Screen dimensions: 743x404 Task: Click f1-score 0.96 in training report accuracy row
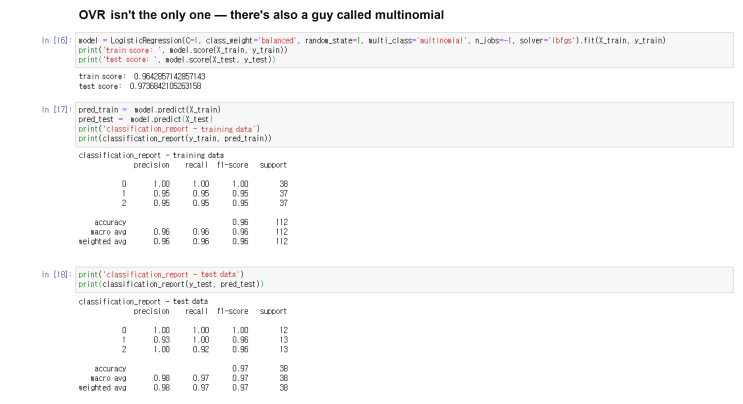240,223
